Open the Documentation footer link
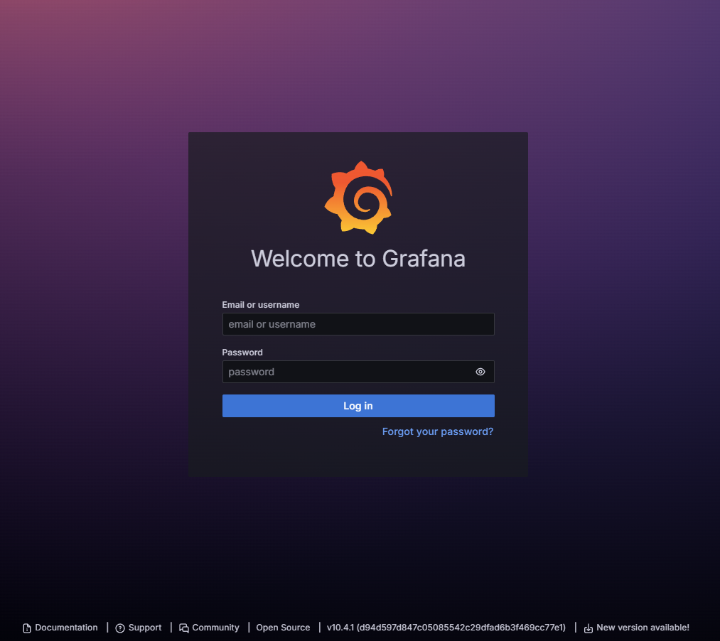 (x=60, y=628)
